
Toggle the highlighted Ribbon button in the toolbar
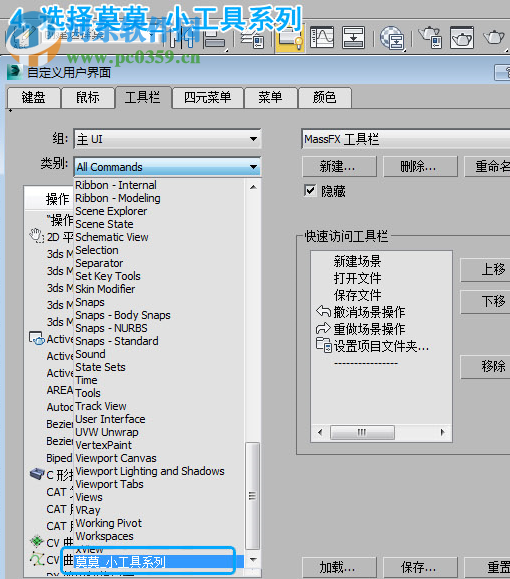click(290, 38)
